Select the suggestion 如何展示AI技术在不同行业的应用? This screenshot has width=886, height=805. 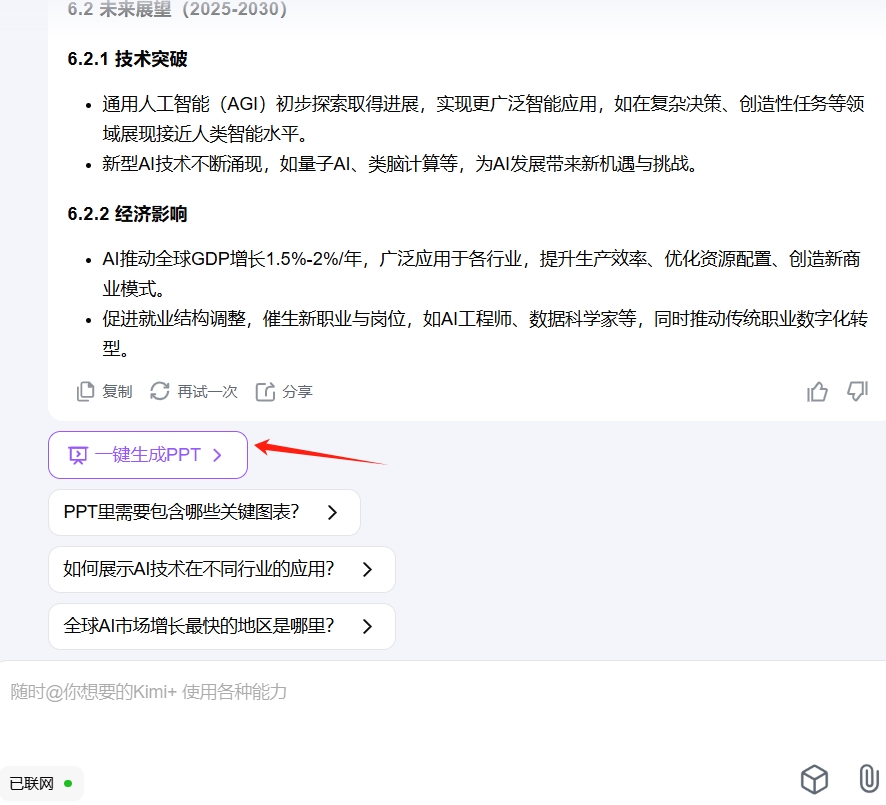pyautogui.click(x=222, y=569)
